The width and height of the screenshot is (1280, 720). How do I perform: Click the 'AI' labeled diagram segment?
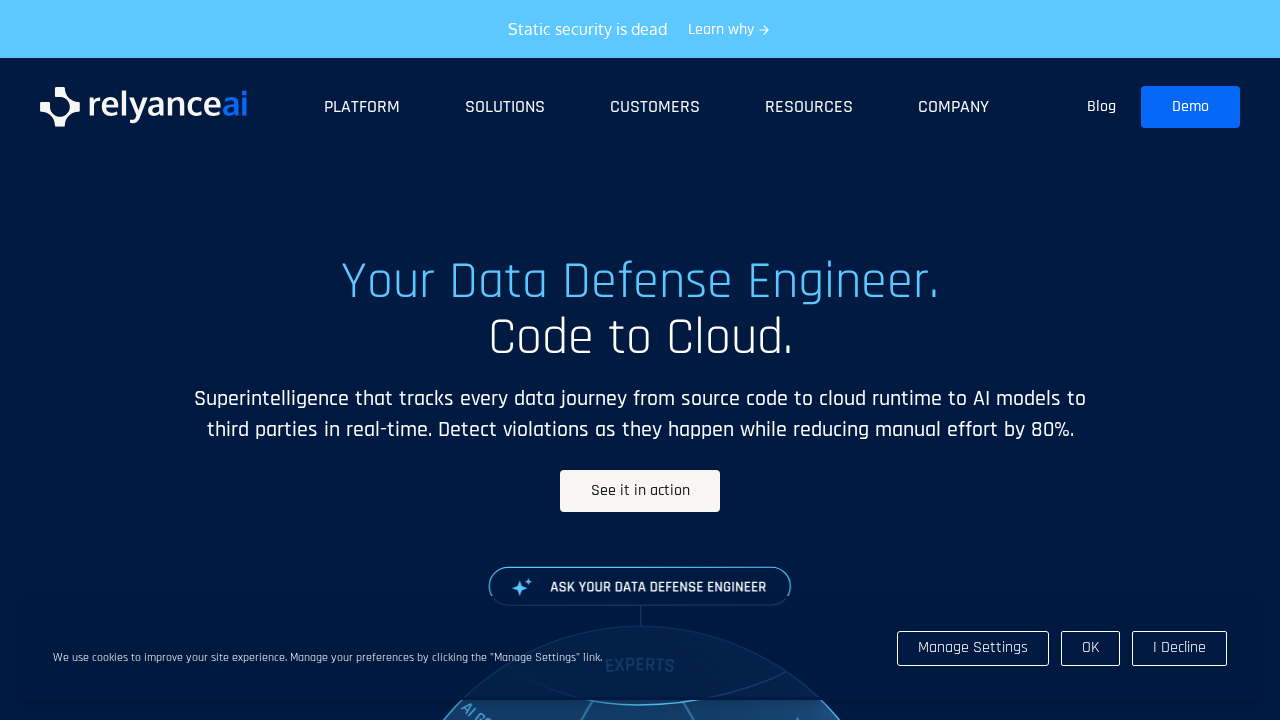click(x=474, y=711)
